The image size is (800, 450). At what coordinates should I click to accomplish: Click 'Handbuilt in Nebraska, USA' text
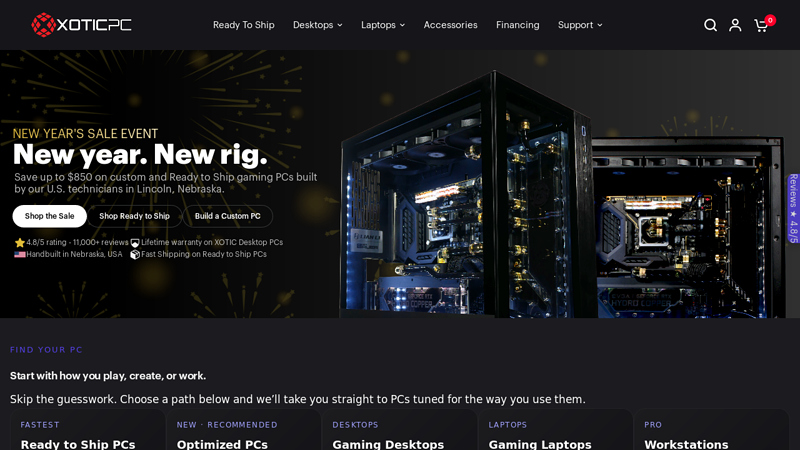[74, 254]
